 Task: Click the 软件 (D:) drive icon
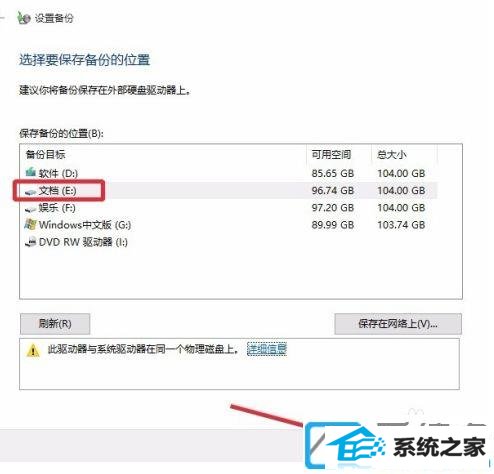pos(31,172)
